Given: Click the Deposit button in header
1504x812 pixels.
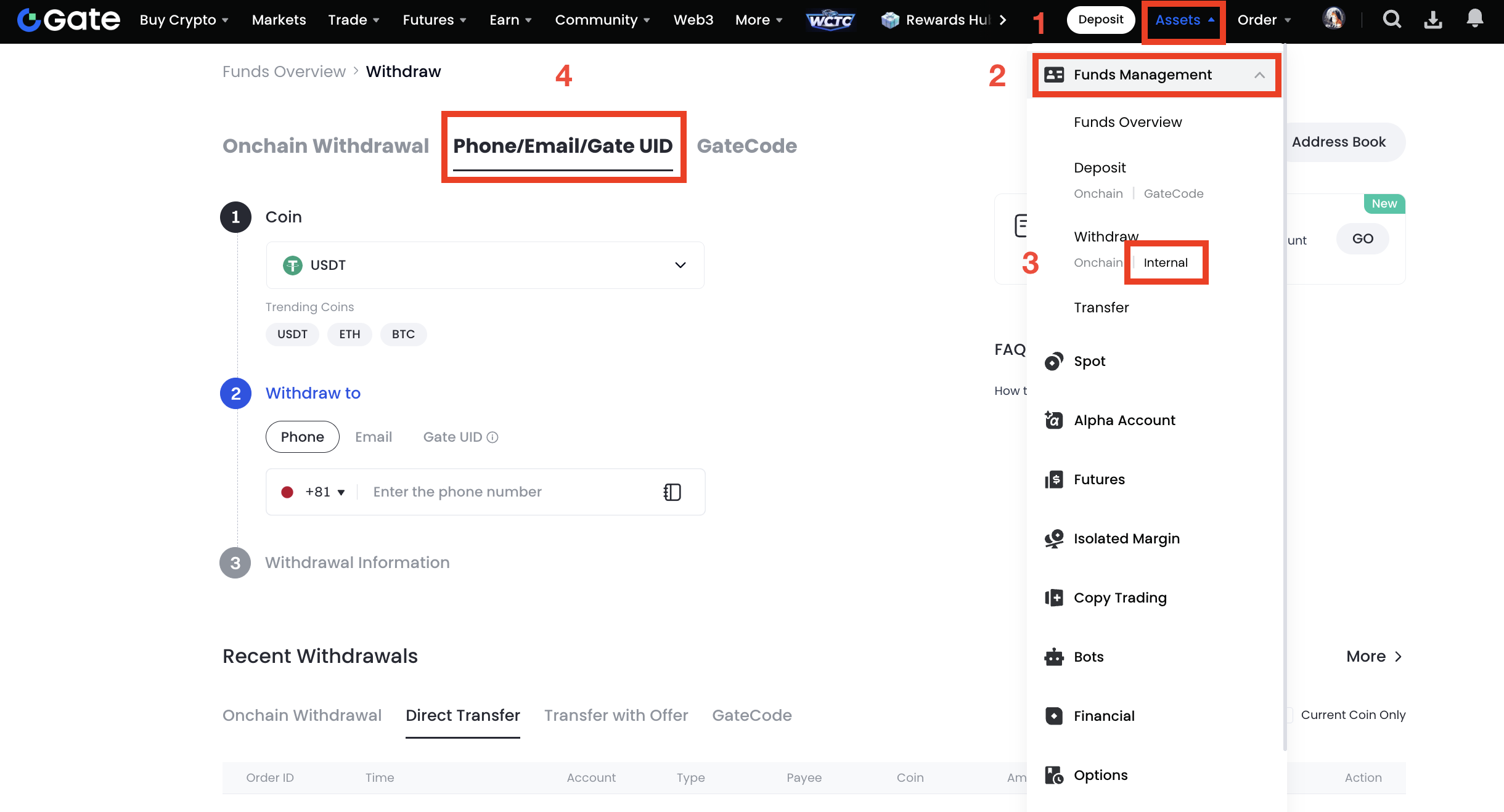Looking at the screenshot, I should (x=1100, y=20).
